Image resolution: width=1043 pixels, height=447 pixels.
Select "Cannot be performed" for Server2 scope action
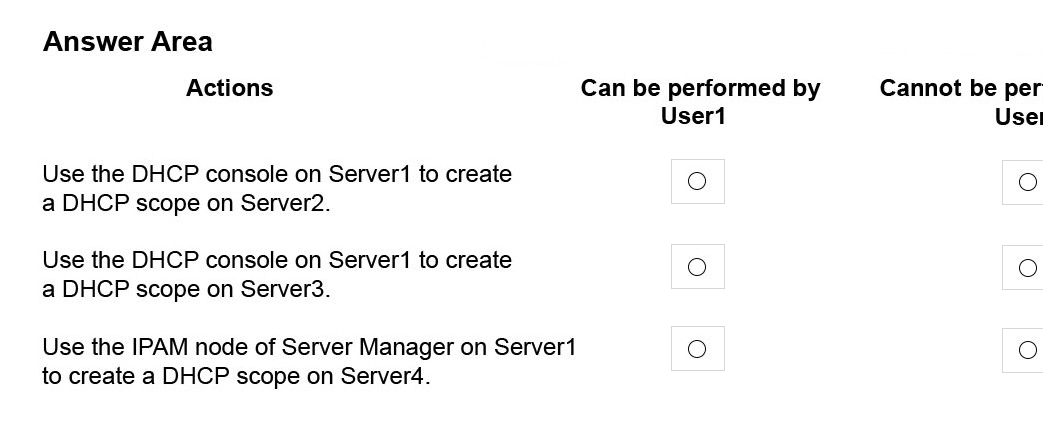coord(1026,182)
